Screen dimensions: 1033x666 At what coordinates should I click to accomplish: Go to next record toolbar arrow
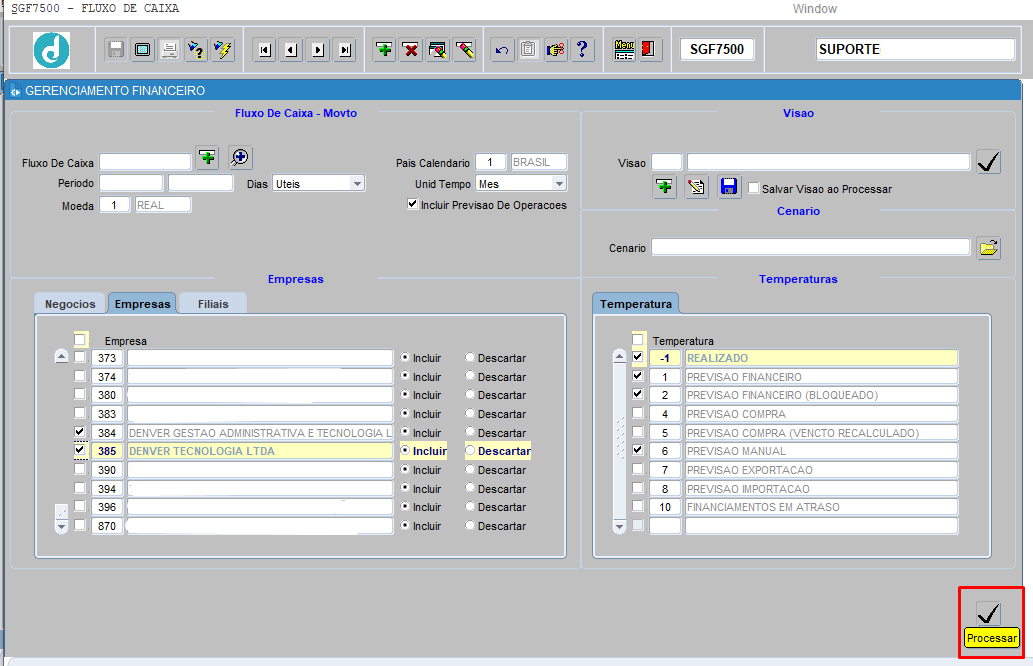[x=318, y=49]
